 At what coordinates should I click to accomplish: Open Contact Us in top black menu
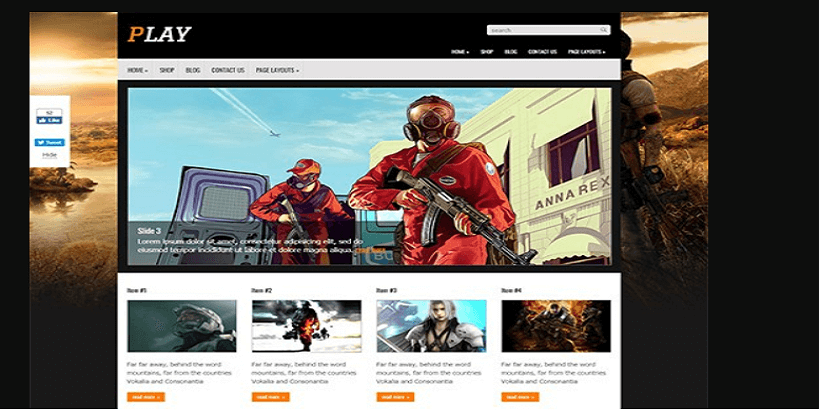point(542,52)
